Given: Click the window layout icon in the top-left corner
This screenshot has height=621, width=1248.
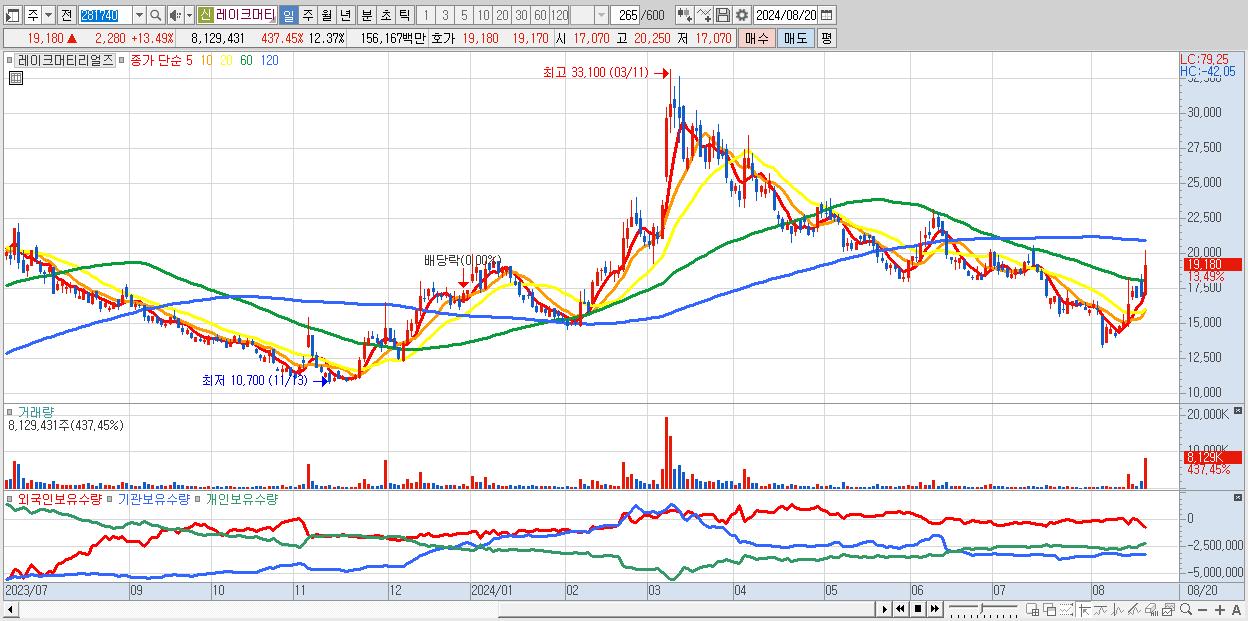Looking at the screenshot, I should click(x=11, y=15).
